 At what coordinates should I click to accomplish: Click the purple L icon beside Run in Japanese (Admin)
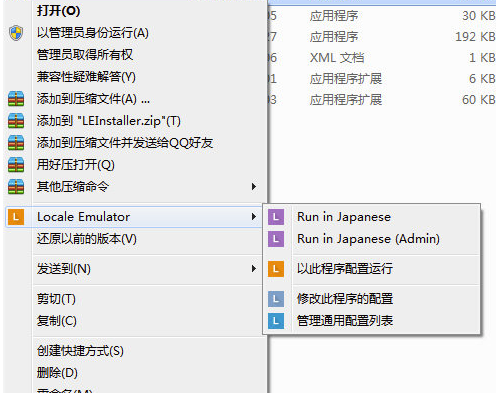[x=276, y=239]
